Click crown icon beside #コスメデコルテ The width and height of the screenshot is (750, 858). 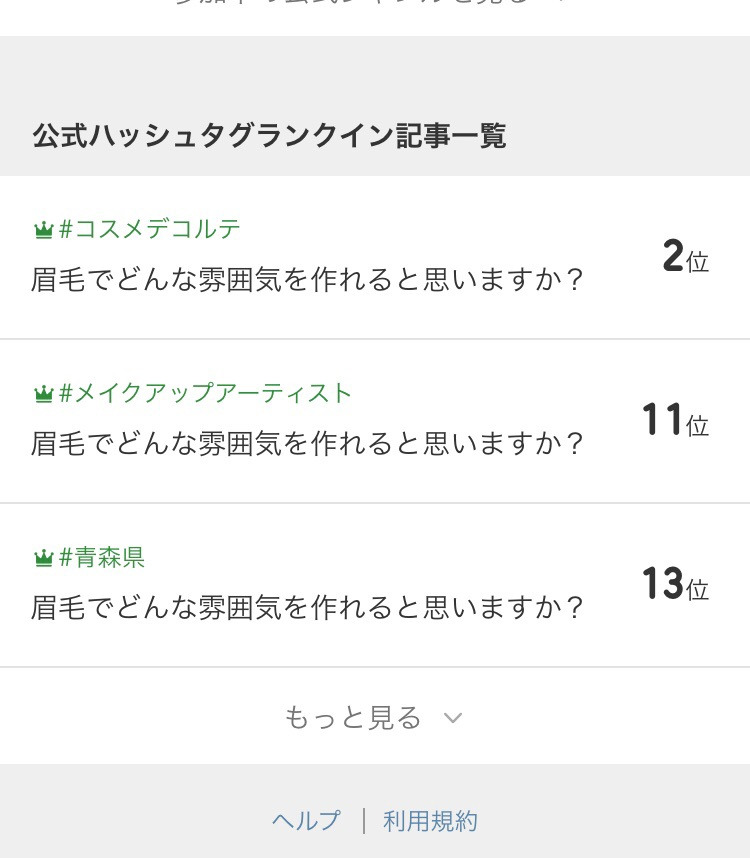43,229
